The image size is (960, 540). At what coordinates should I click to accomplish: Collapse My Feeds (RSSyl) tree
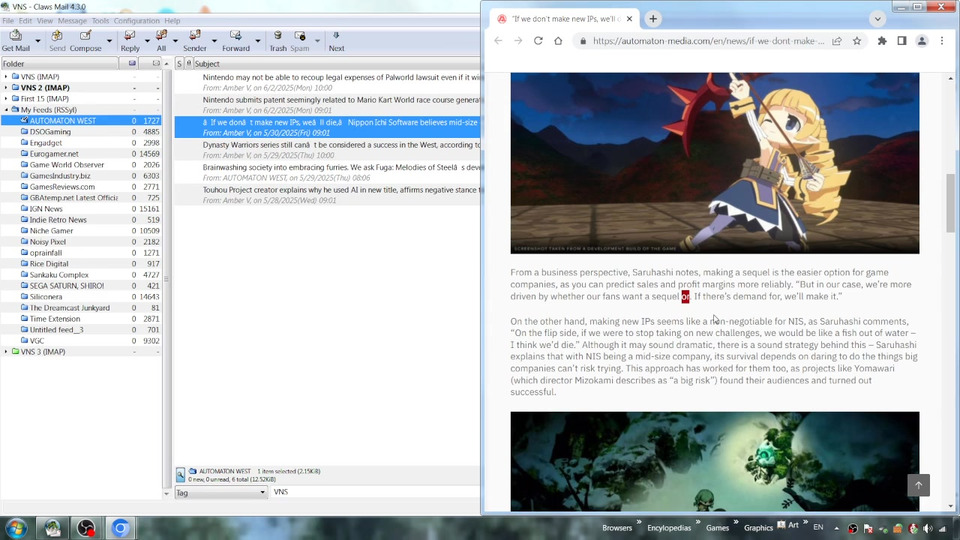tap(6, 110)
